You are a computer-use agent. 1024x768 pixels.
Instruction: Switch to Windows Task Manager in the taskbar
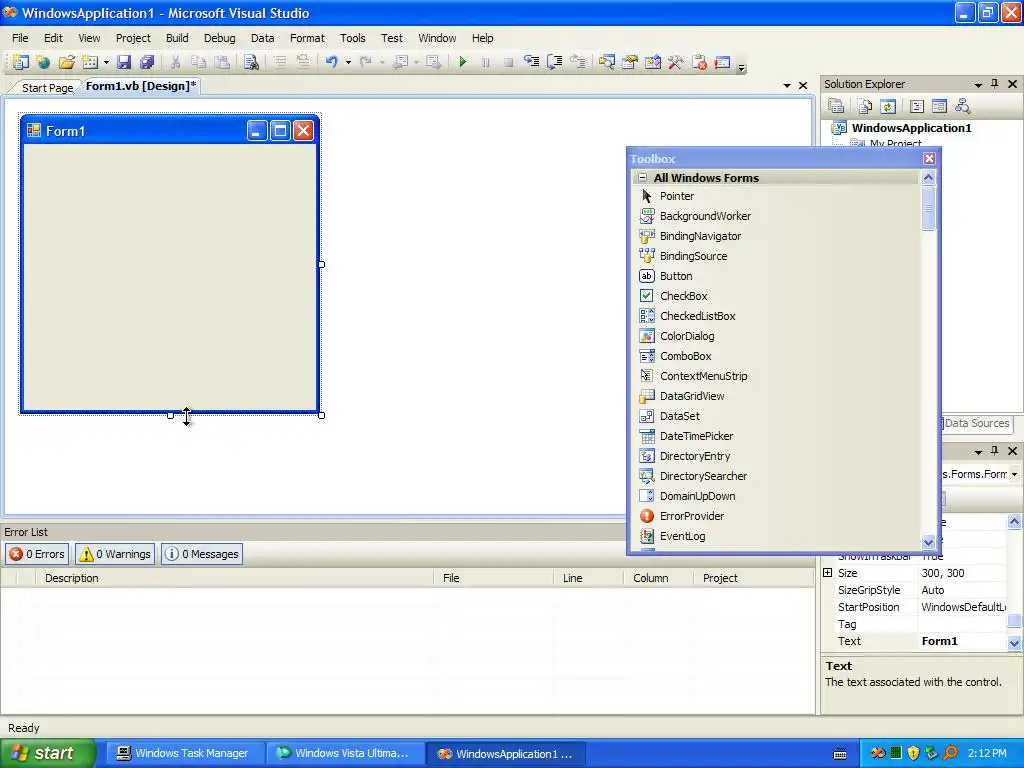point(184,753)
